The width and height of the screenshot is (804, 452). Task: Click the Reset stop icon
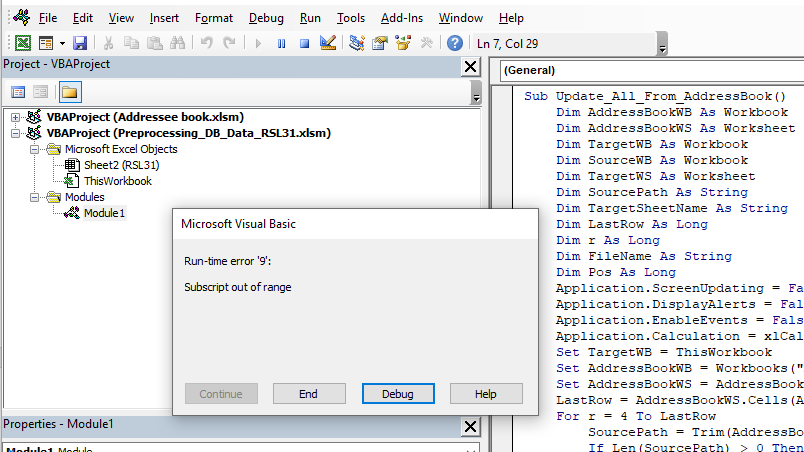(305, 44)
